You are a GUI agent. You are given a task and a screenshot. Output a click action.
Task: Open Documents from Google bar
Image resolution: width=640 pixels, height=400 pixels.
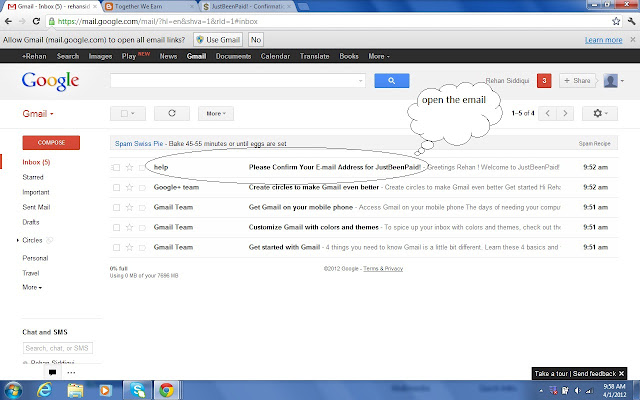pyautogui.click(x=233, y=56)
